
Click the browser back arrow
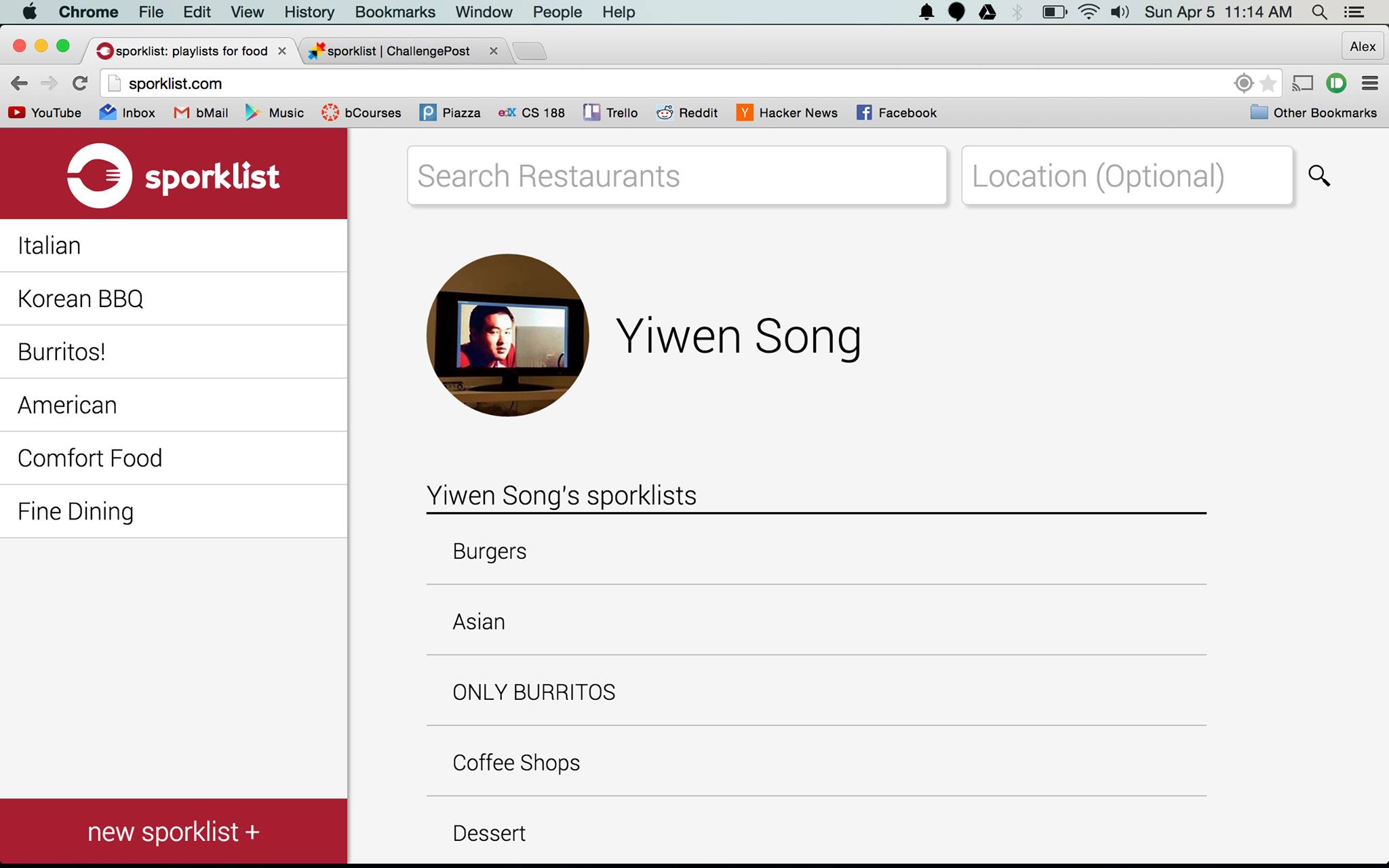point(19,83)
